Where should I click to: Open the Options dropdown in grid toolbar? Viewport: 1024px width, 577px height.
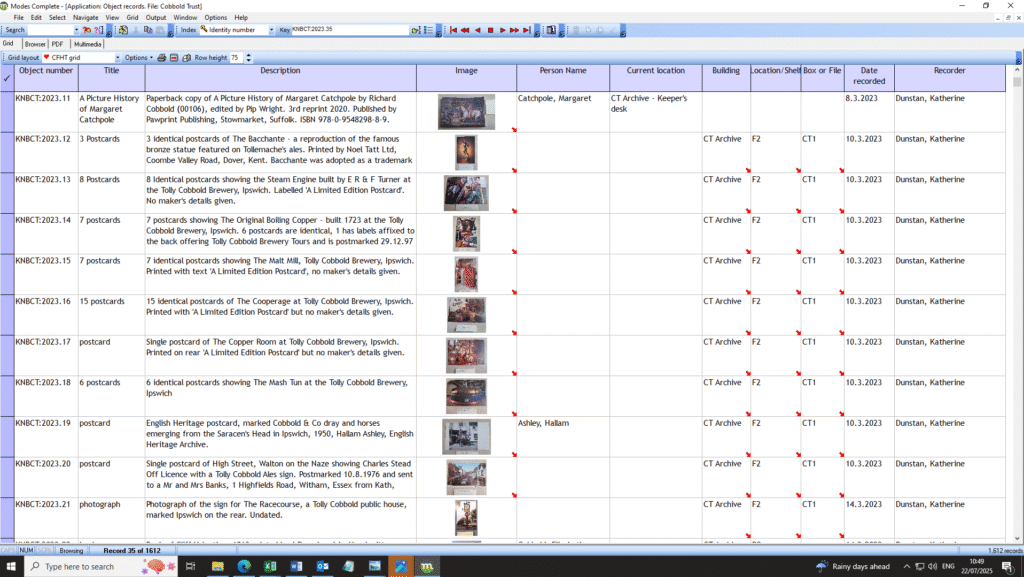tap(138, 57)
